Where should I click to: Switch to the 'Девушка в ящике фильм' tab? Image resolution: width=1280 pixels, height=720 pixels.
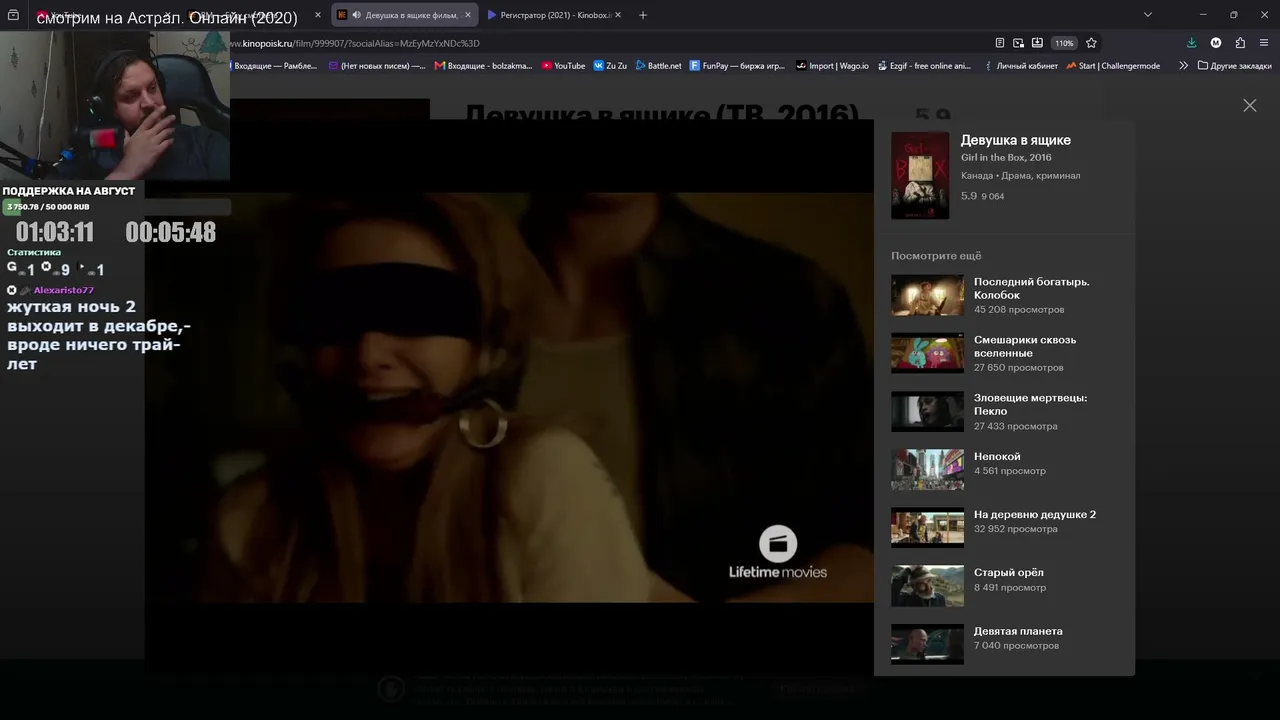[x=405, y=15]
